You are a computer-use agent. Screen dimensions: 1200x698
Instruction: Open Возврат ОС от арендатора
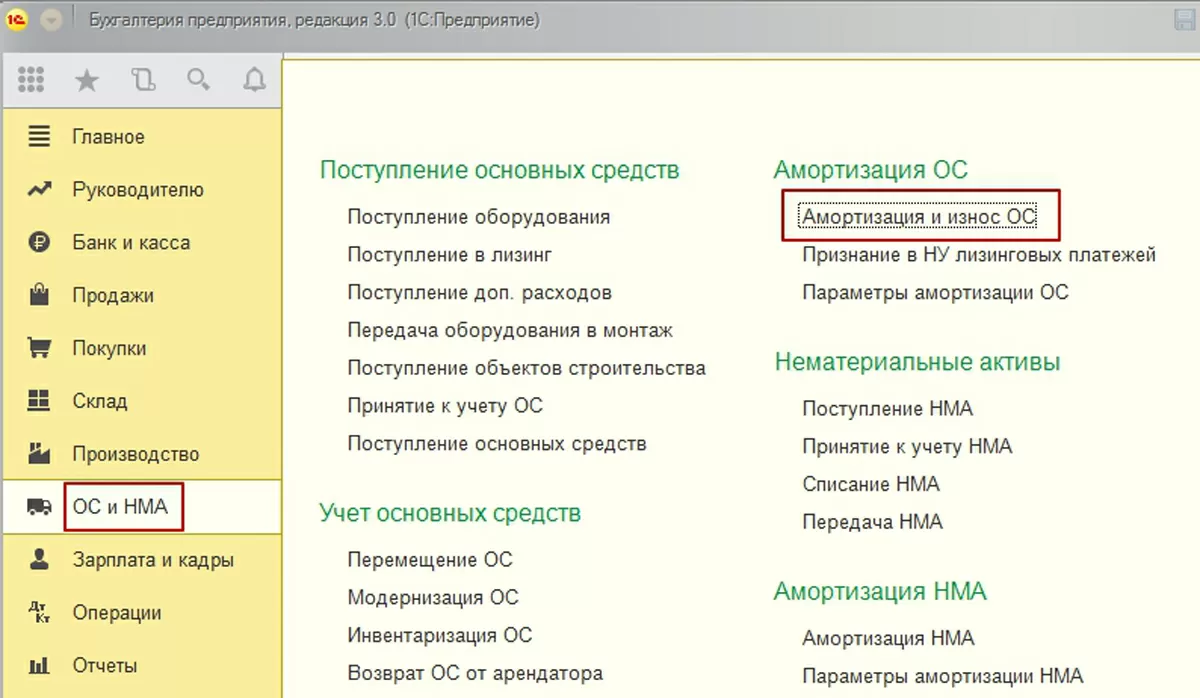click(x=475, y=673)
